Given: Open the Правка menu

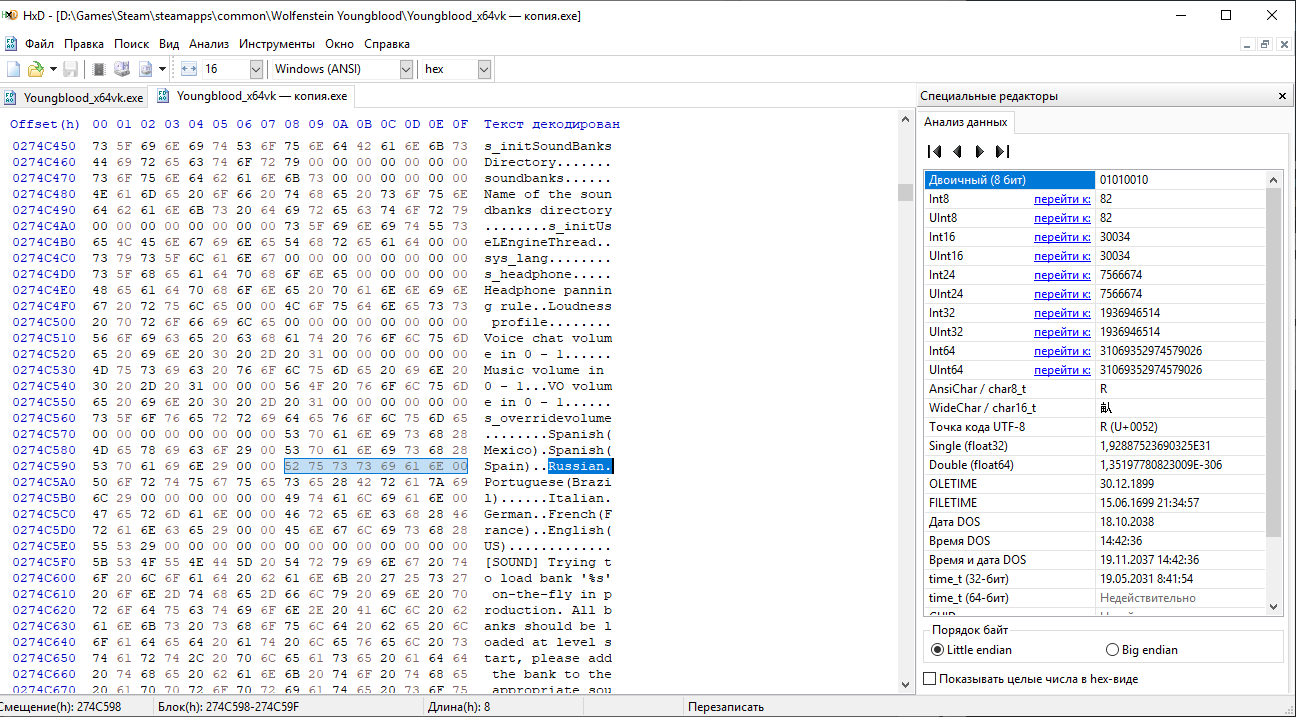Looking at the screenshot, I should [x=84, y=44].
